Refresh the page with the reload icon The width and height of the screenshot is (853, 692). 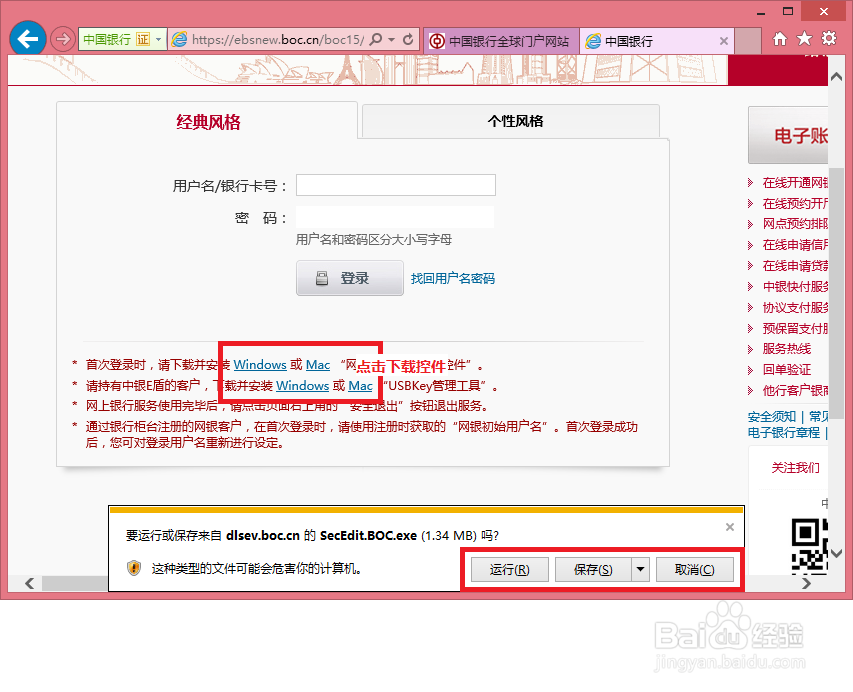[x=408, y=39]
